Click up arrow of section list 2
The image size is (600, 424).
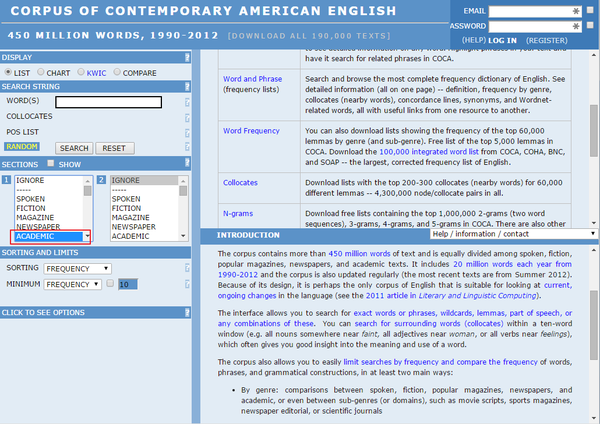(183, 181)
